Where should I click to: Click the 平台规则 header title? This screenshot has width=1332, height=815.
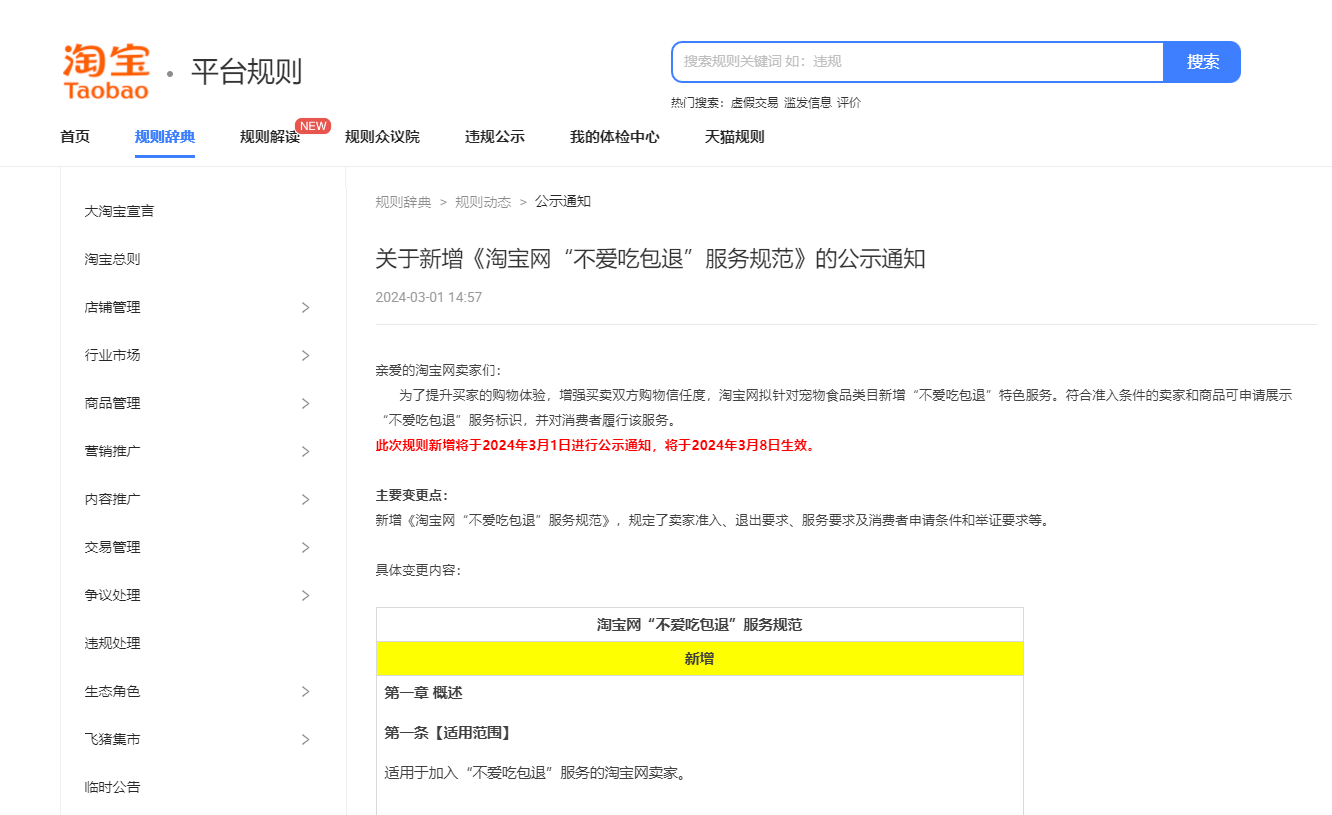click(x=246, y=72)
